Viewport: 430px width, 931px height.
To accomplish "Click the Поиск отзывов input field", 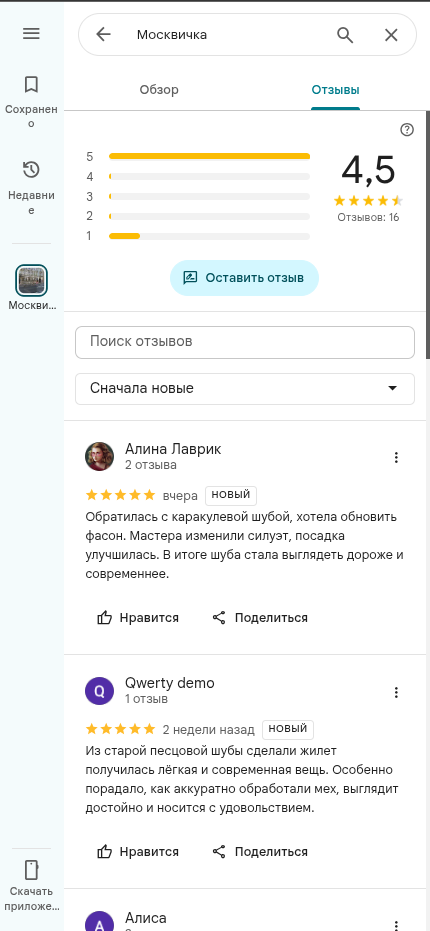I will point(245,342).
